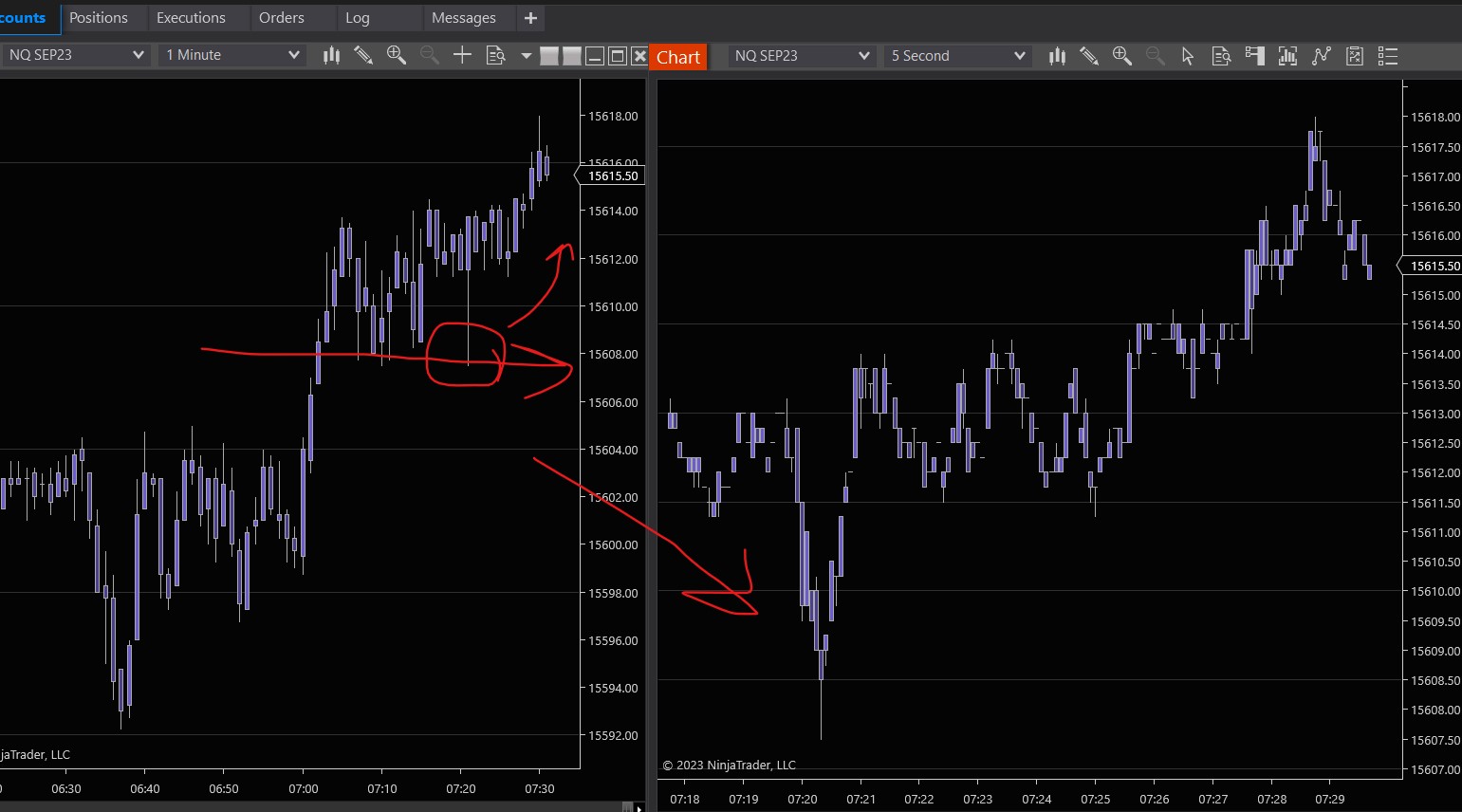Click the 07:18 time label
This screenshot has height=812, width=1462.
[x=685, y=799]
